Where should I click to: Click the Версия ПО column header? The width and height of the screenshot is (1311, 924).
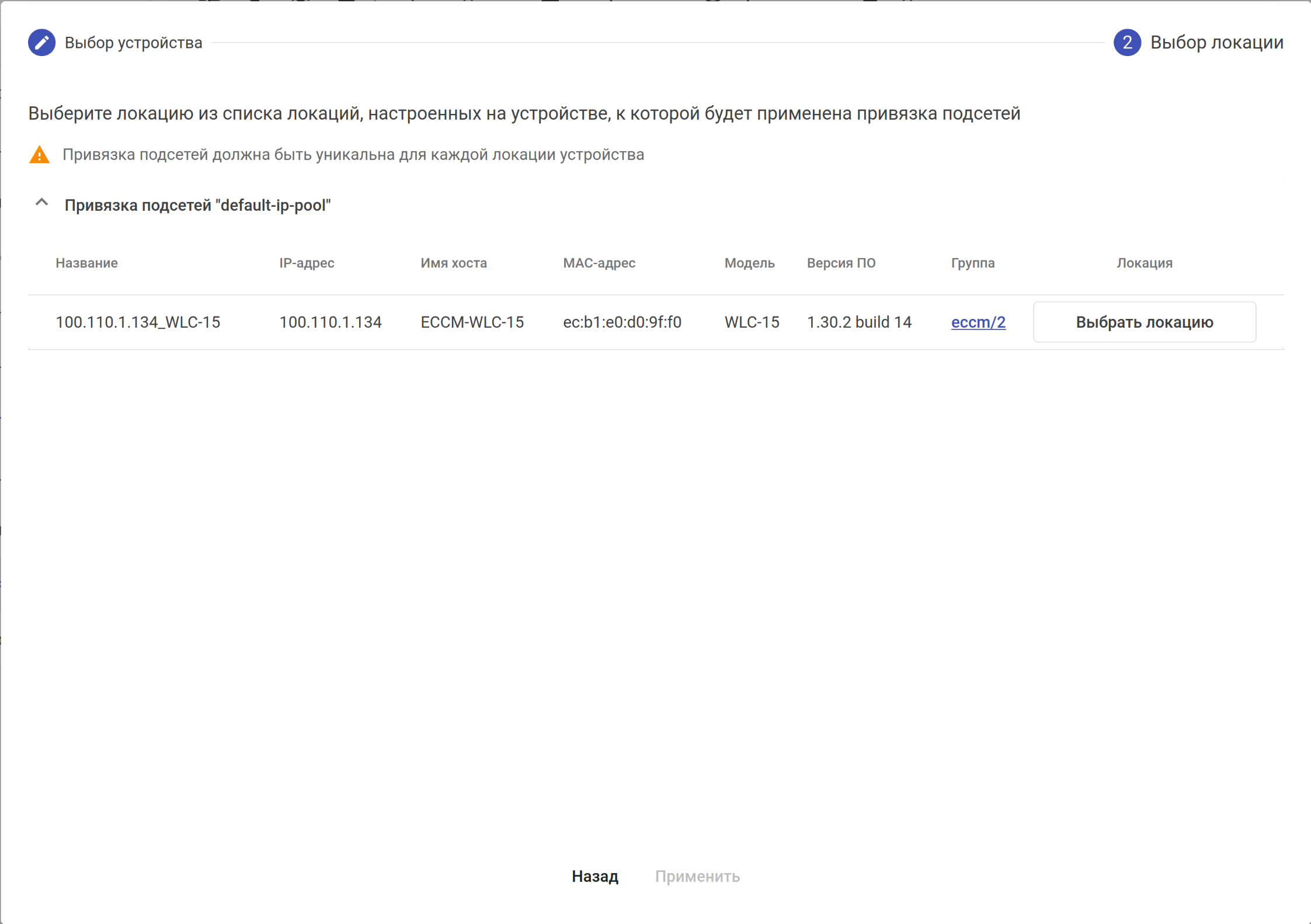[x=841, y=263]
